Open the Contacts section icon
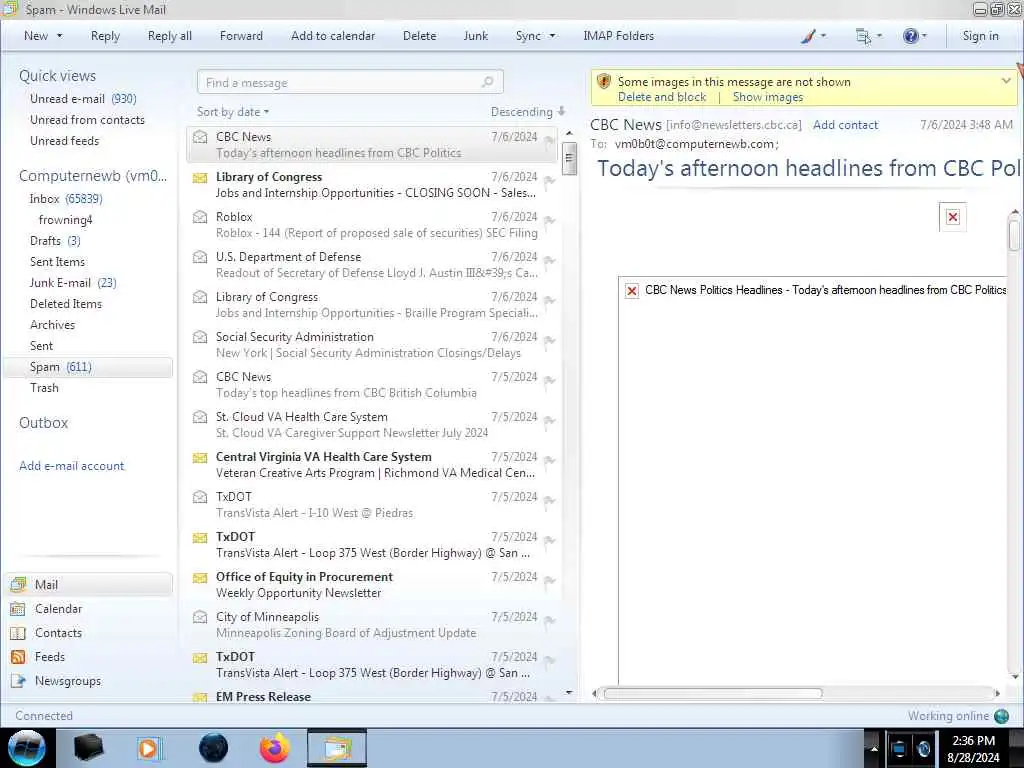Image resolution: width=1024 pixels, height=768 pixels. (18, 633)
